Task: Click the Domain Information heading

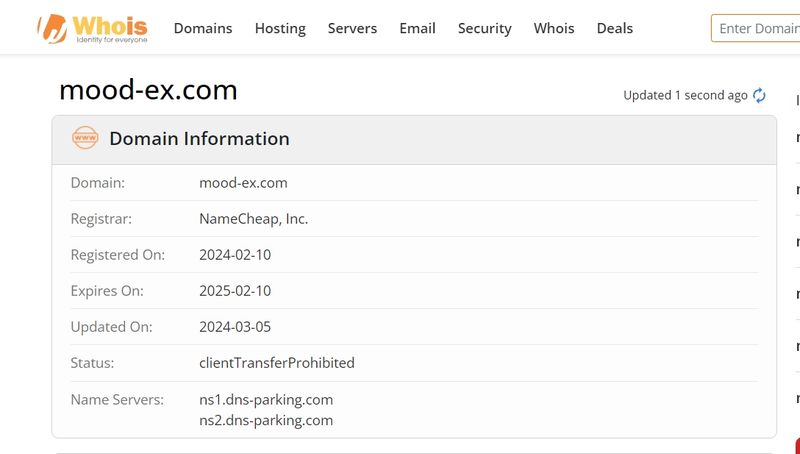Action: tap(199, 139)
